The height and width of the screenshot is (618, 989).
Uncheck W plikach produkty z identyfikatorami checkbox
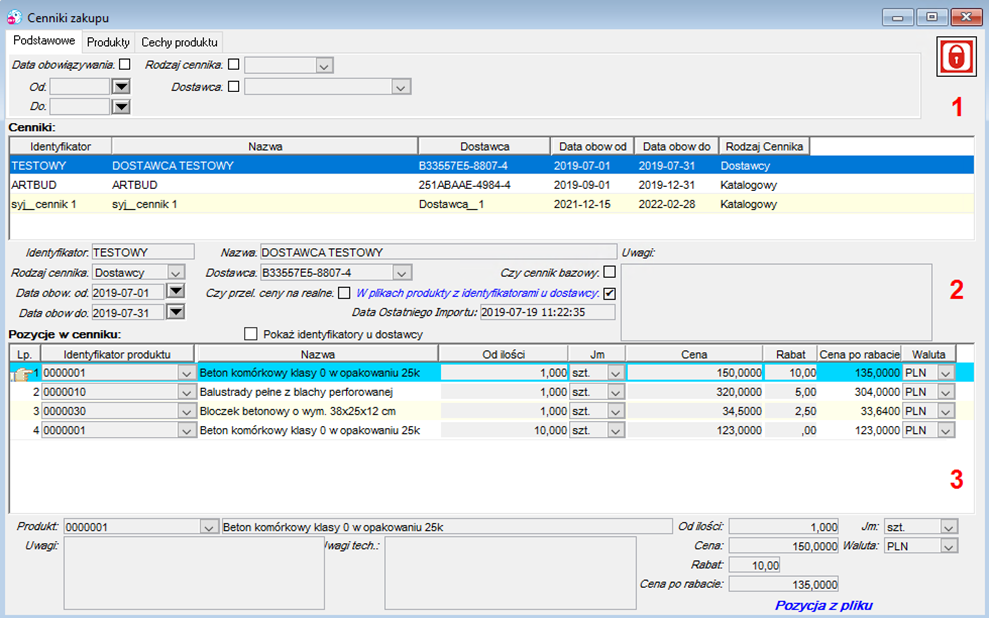(609, 293)
